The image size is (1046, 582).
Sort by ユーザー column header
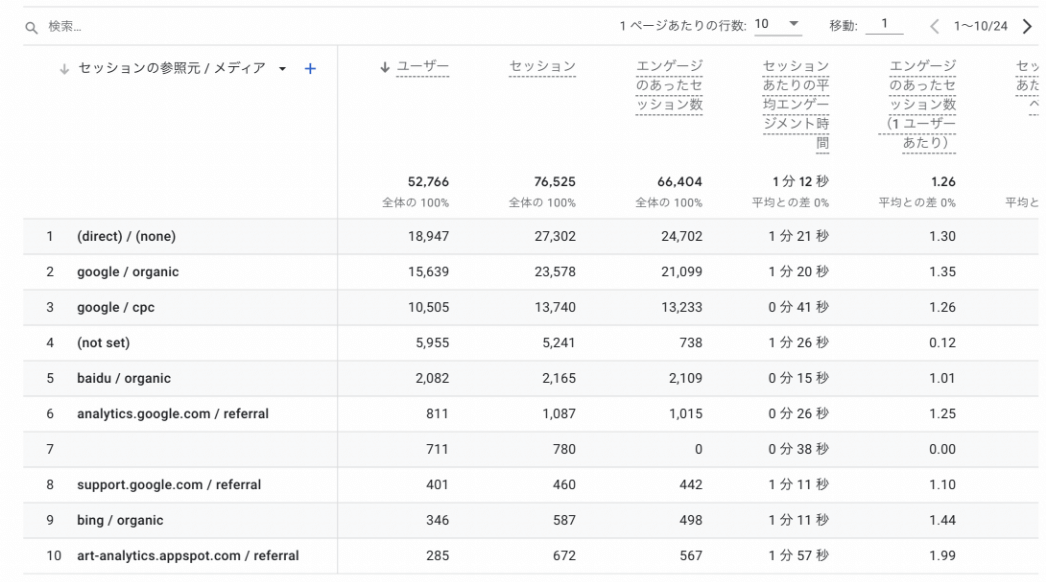coord(422,67)
